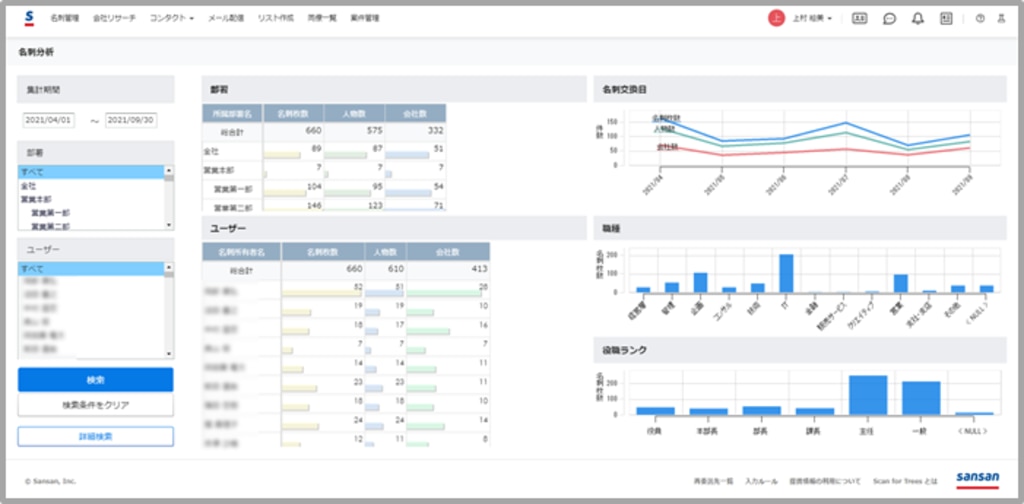Click the 所属部署名 column header
Viewport: 1024px width, 504px height.
[x=232, y=113]
